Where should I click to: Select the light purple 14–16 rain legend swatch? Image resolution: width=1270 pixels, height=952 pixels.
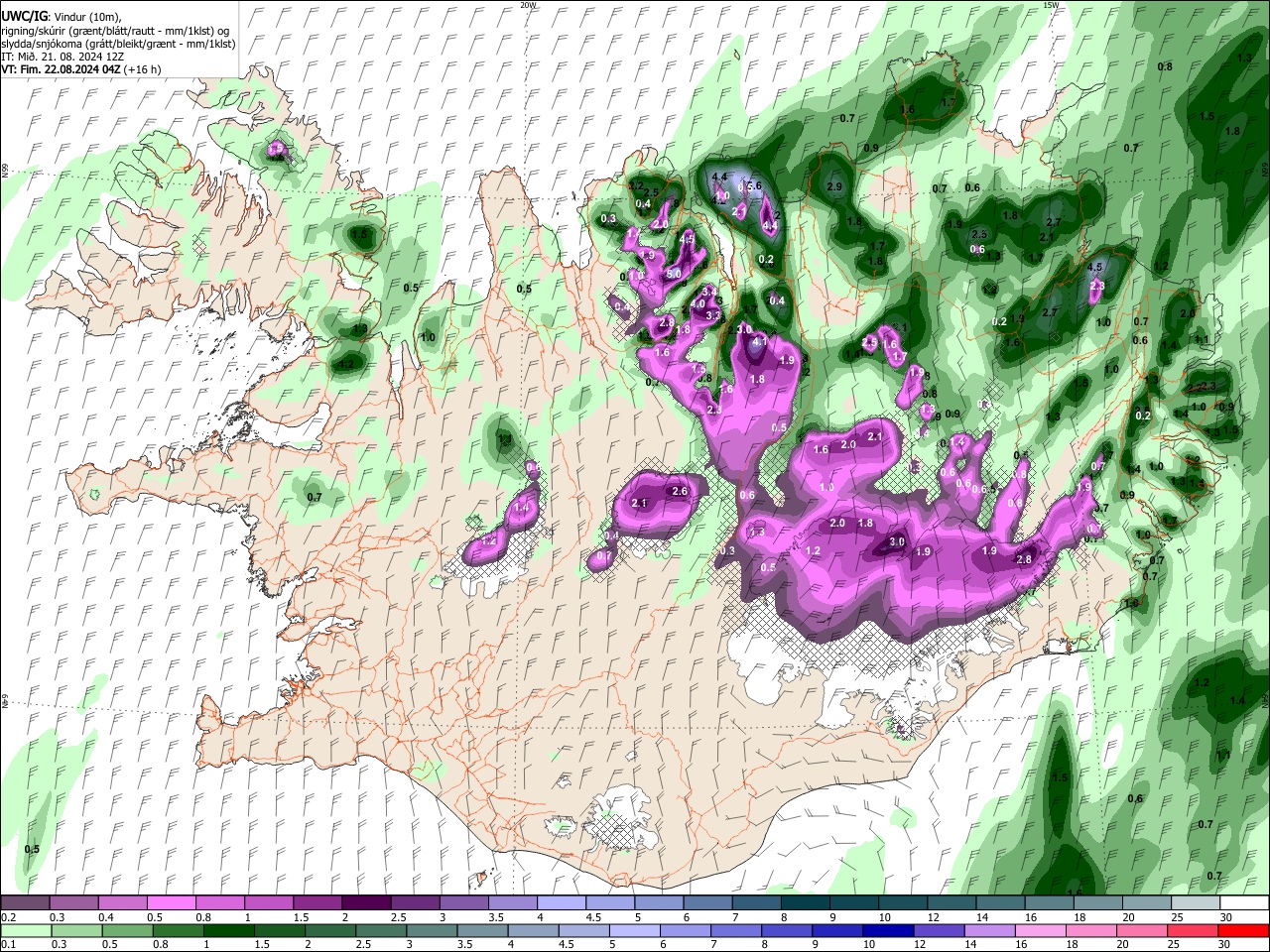[x=989, y=930]
